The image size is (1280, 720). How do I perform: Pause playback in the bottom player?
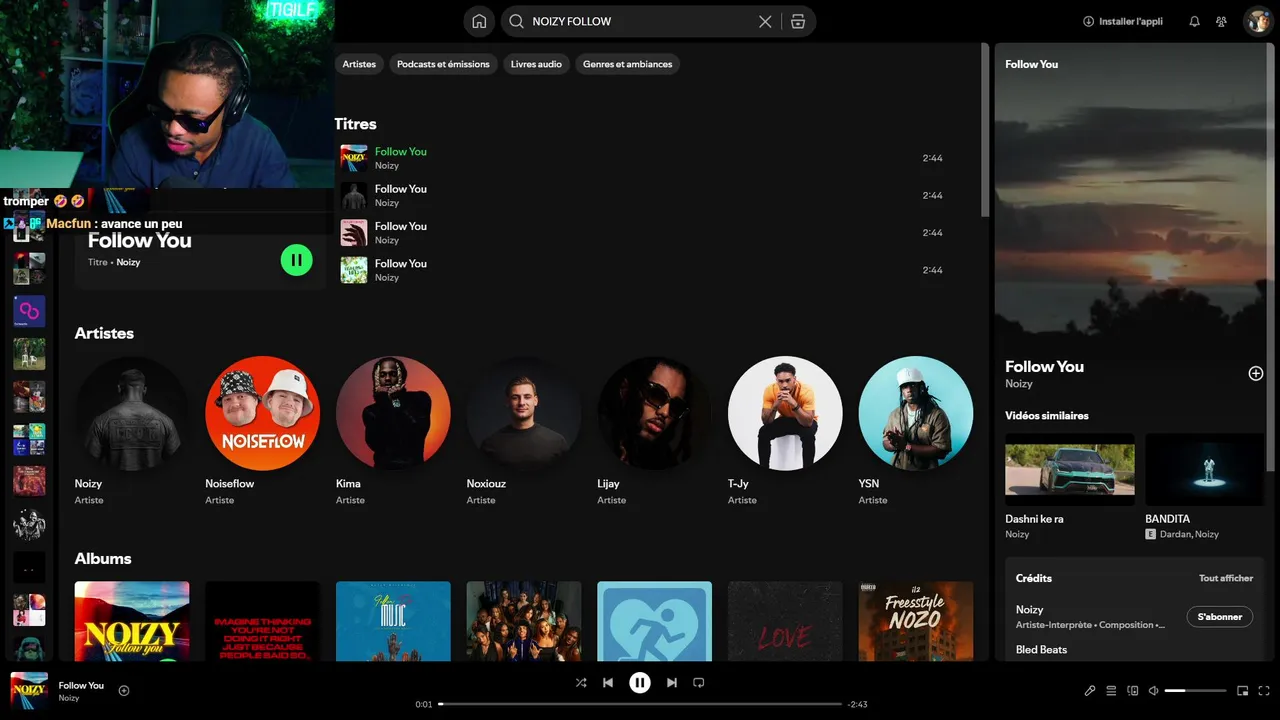point(640,683)
